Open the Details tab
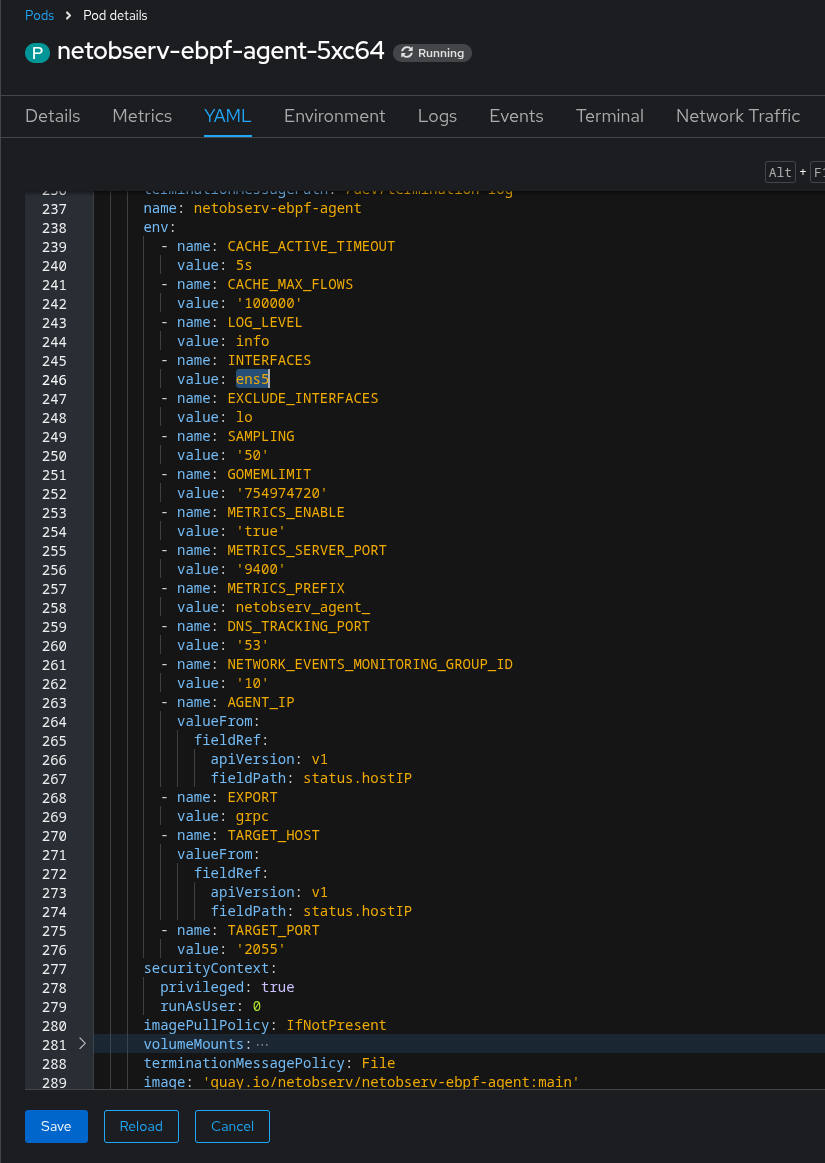 pyautogui.click(x=52, y=116)
